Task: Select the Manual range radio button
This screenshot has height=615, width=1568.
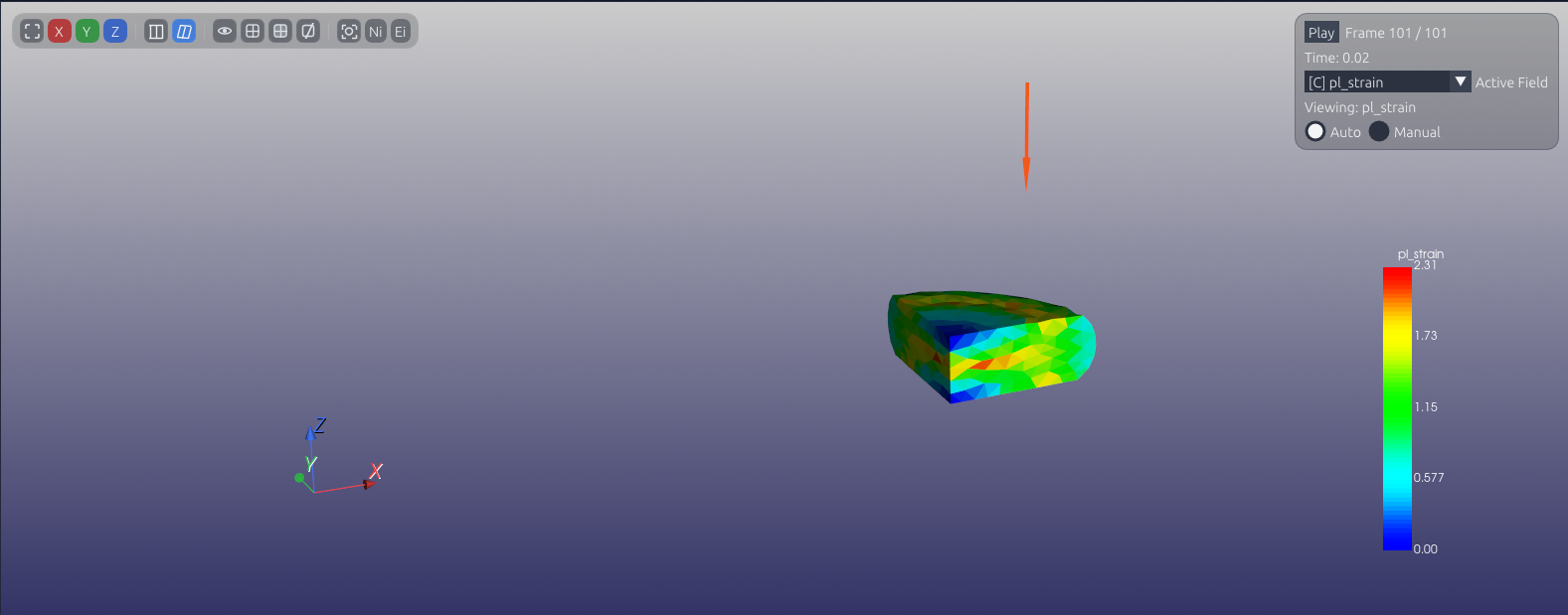Action: pos(1379,131)
